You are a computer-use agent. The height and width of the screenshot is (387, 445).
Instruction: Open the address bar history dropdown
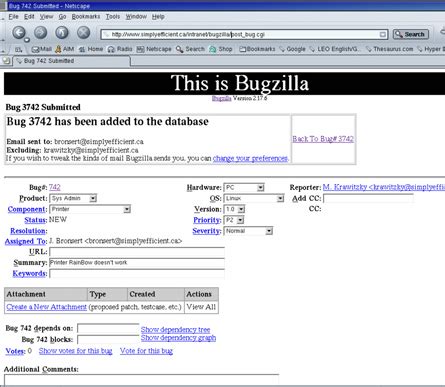[x=383, y=34]
